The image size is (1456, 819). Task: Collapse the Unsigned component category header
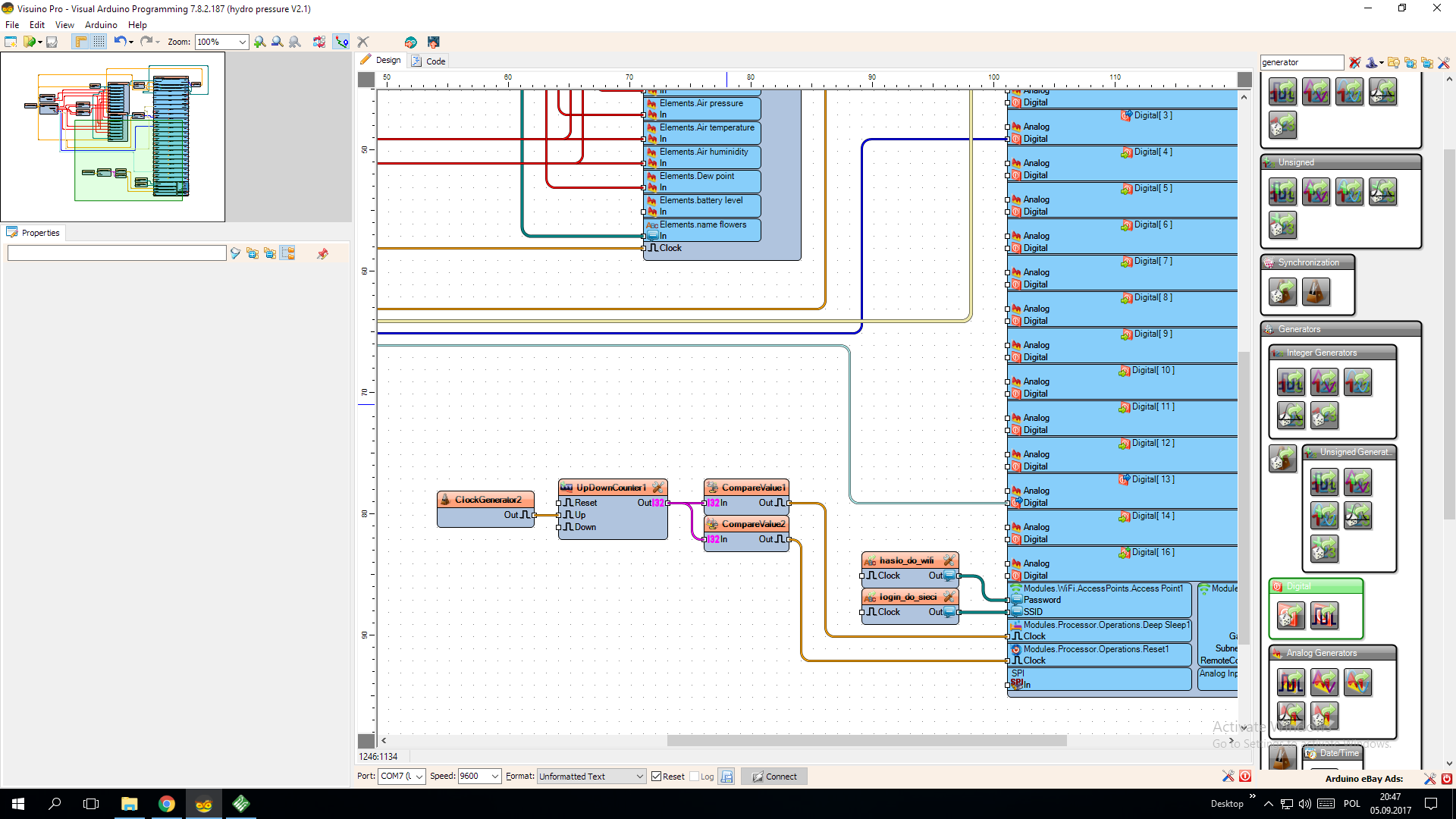pos(1340,162)
